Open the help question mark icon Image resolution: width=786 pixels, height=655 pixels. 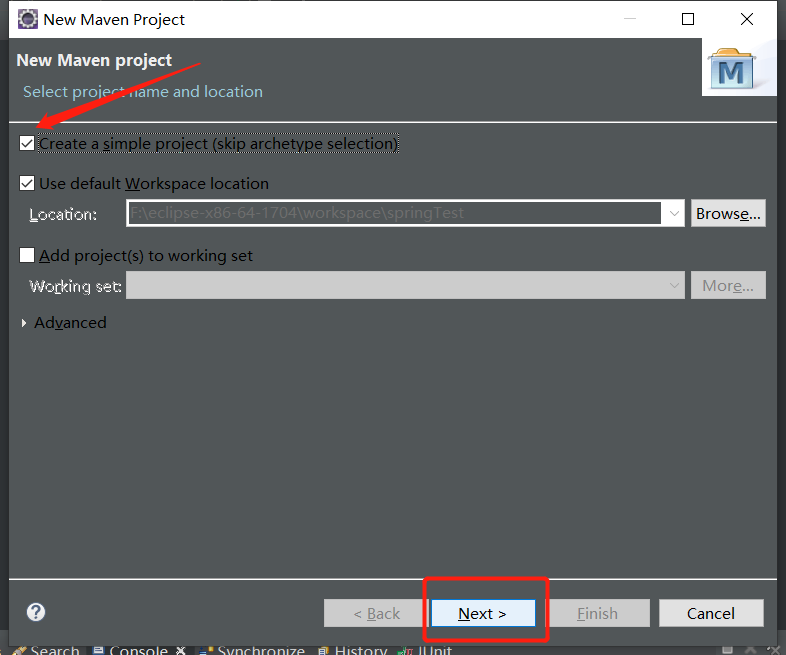point(36,612)
